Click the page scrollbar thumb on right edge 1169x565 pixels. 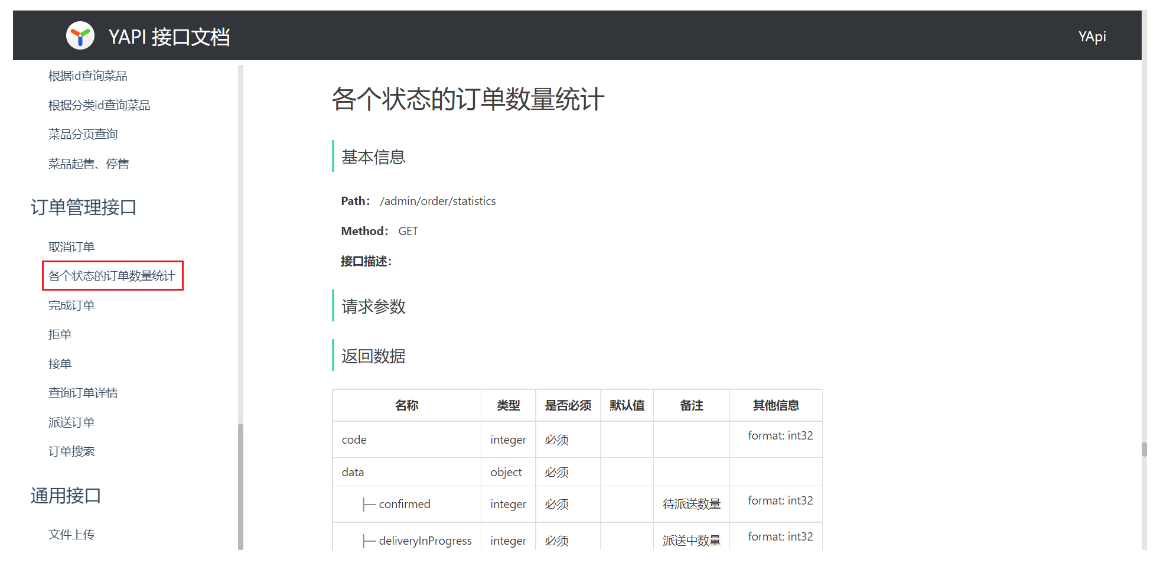[1144, 449]
